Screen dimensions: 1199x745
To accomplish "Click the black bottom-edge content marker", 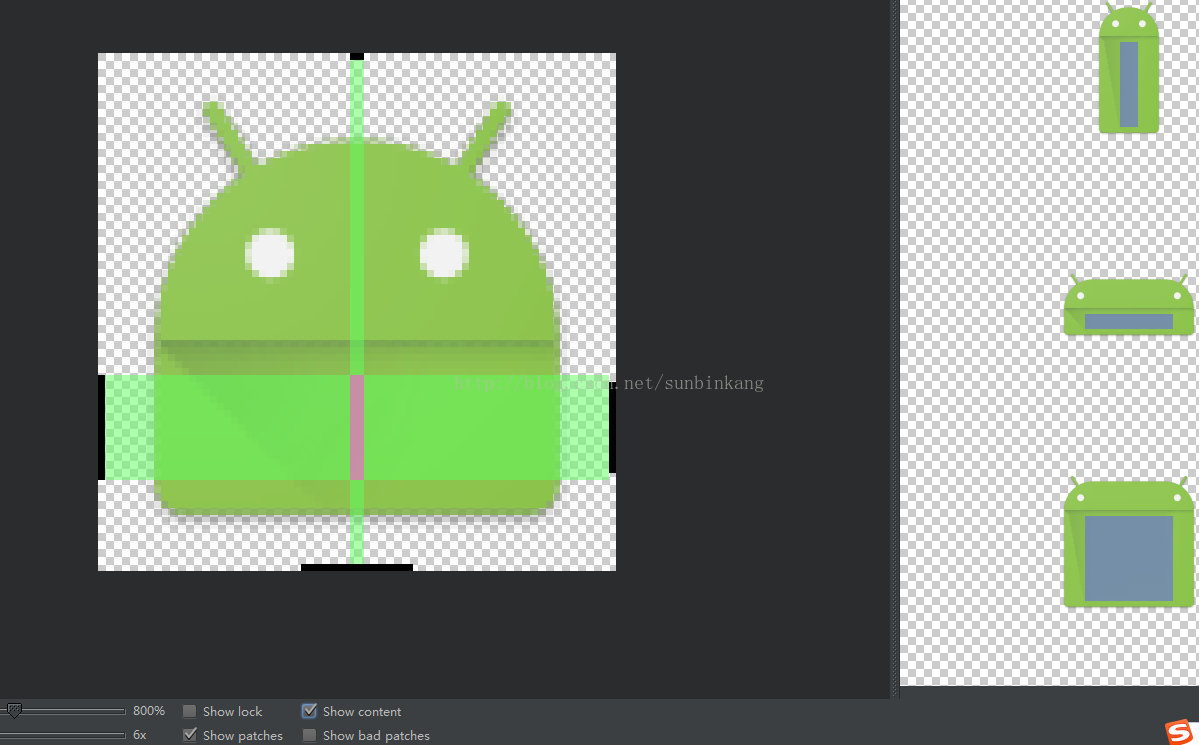I will [x=357, y=568].
